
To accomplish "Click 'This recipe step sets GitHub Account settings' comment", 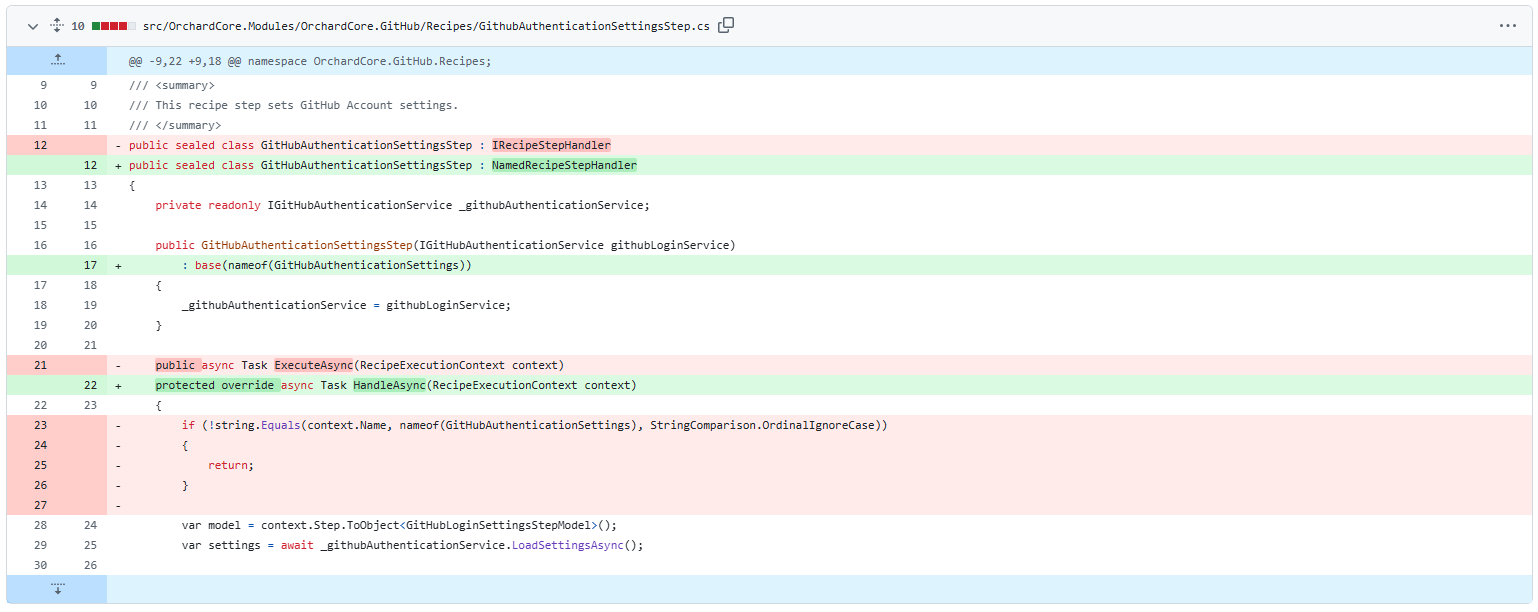I will click(x=293, y=105).
